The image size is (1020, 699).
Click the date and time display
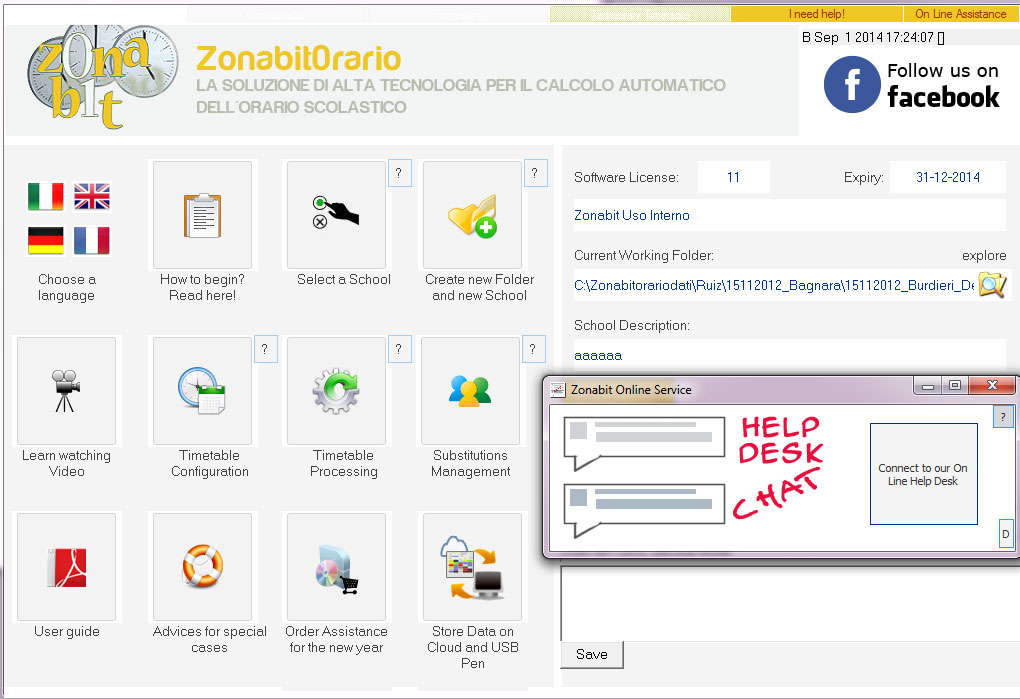point(873,37)
